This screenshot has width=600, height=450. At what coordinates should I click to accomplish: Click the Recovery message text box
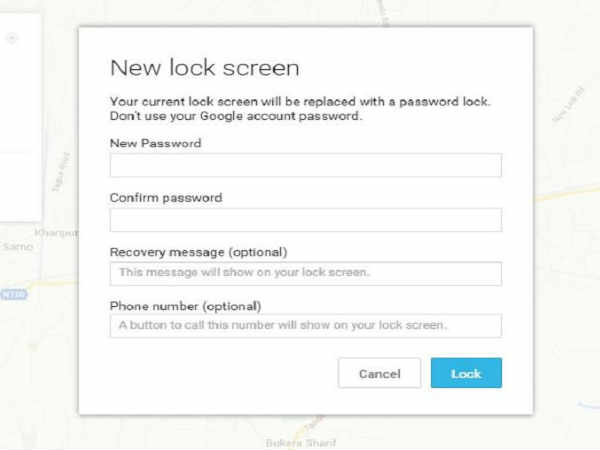[305, 274]
